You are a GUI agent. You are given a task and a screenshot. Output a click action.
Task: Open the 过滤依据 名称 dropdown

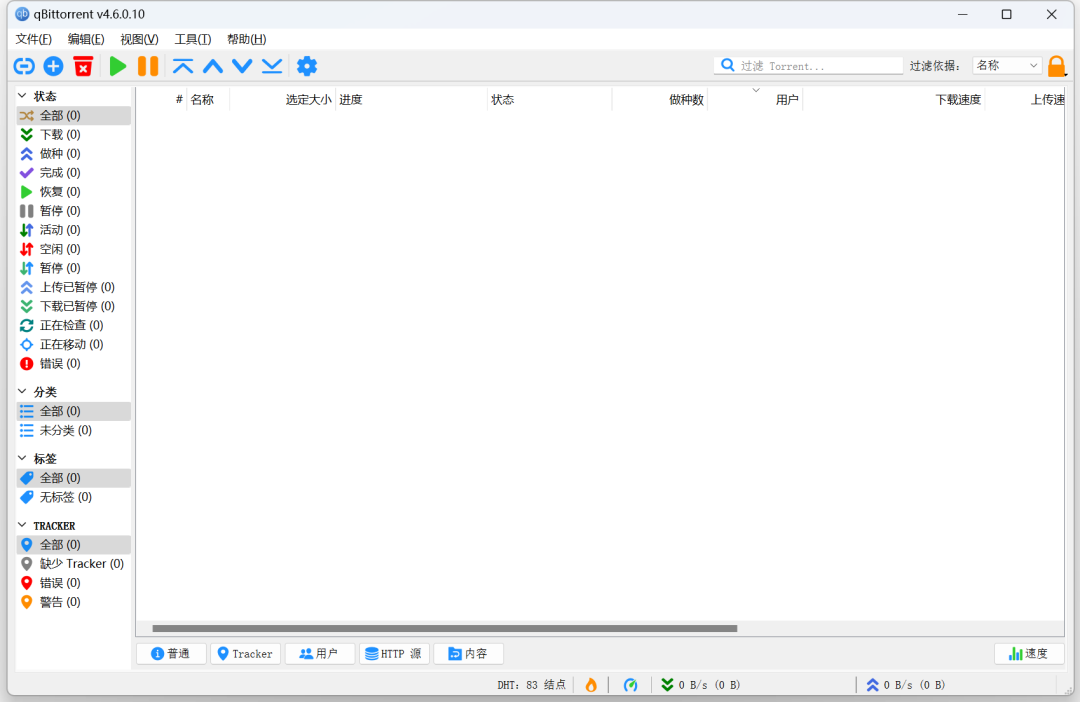1006,65
